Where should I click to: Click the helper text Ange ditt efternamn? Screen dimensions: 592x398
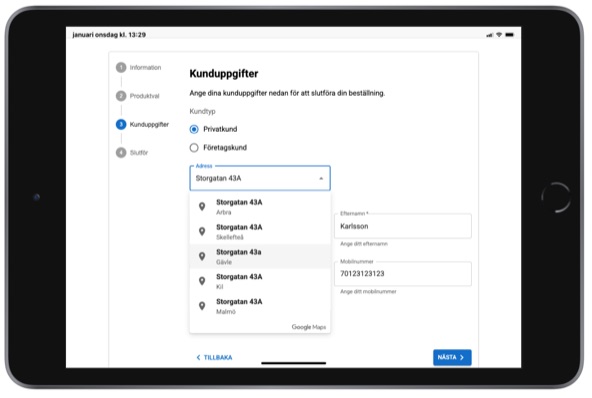click(364, 244)
